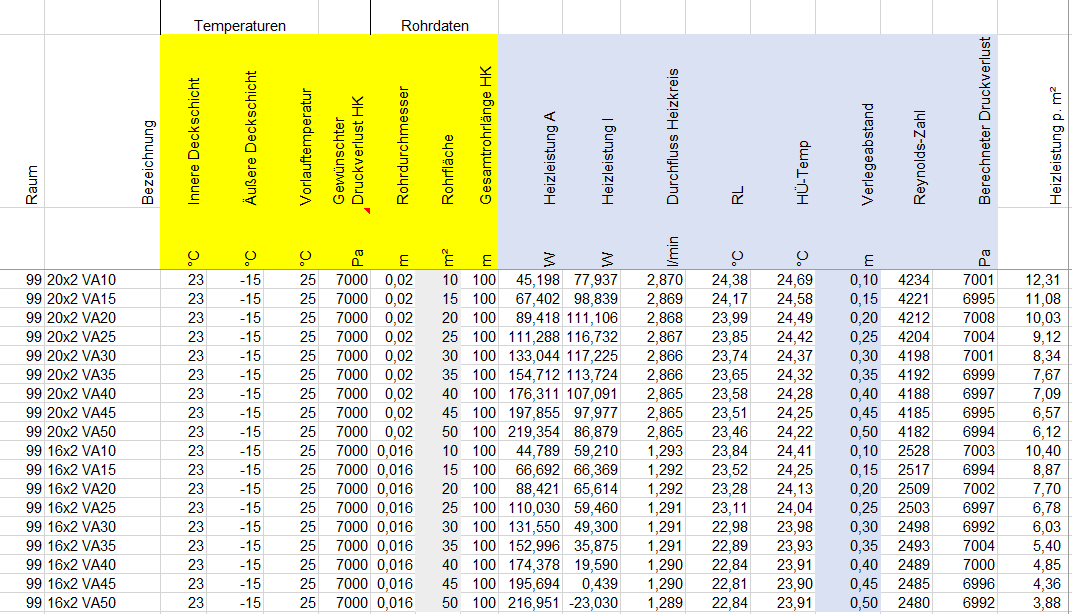
Task: Click the red comment marker on Druckverlust HK
Action: click(367, 211)
